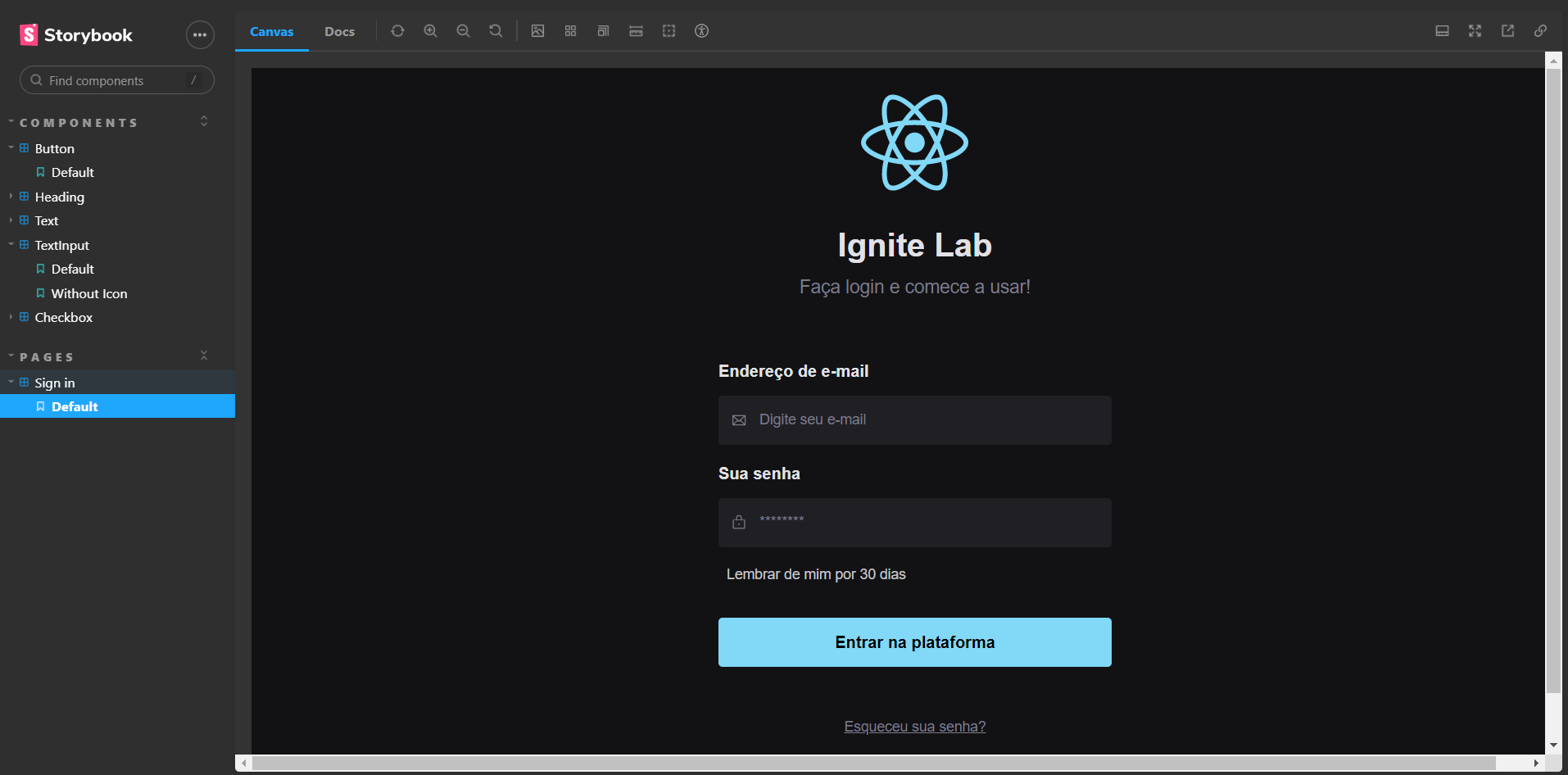Open canvas in new tab icon
Viewport: 1568px width, 775px height.
tap(1508, 31)
